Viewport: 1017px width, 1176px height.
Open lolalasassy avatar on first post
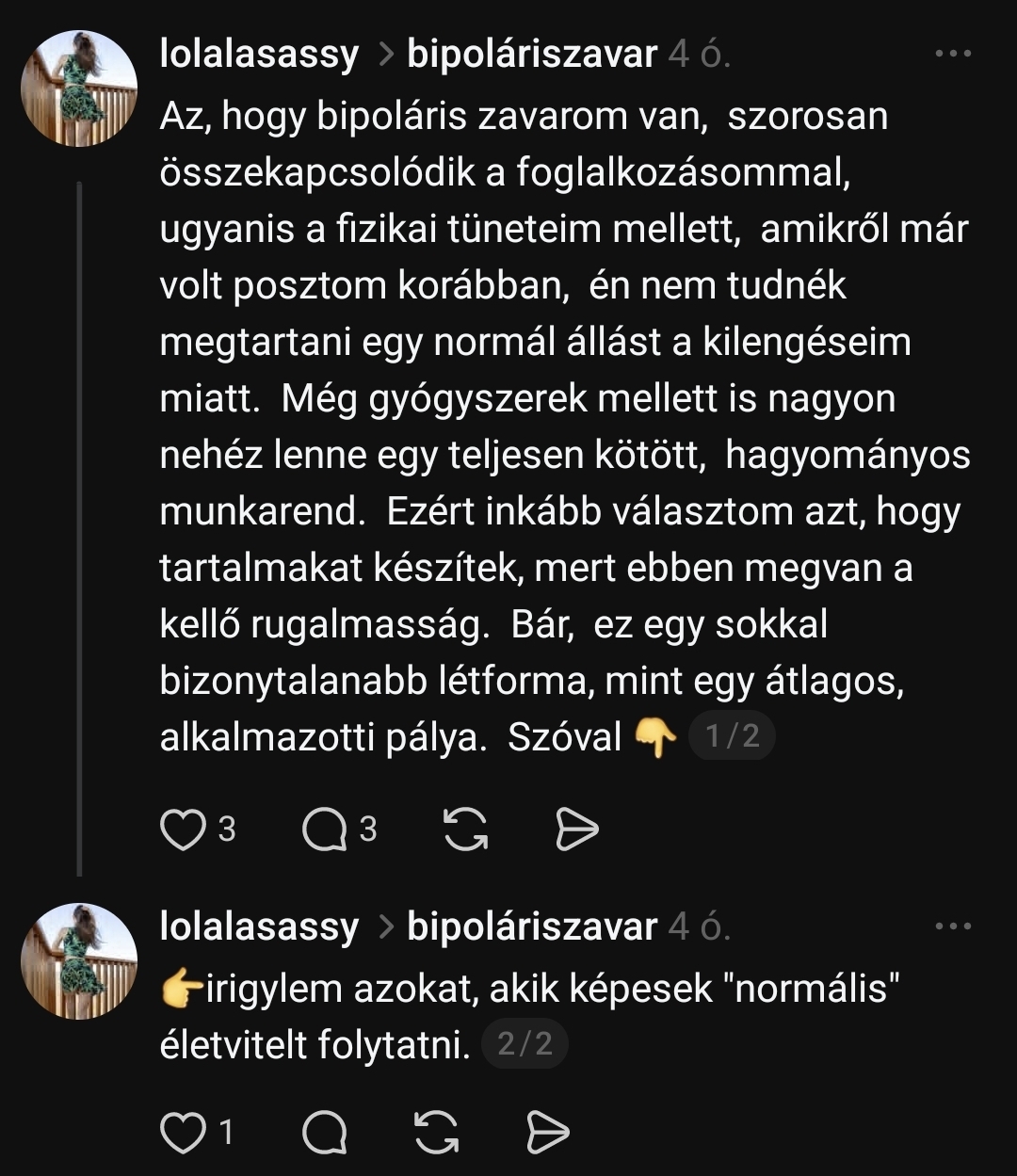[79, 89]
